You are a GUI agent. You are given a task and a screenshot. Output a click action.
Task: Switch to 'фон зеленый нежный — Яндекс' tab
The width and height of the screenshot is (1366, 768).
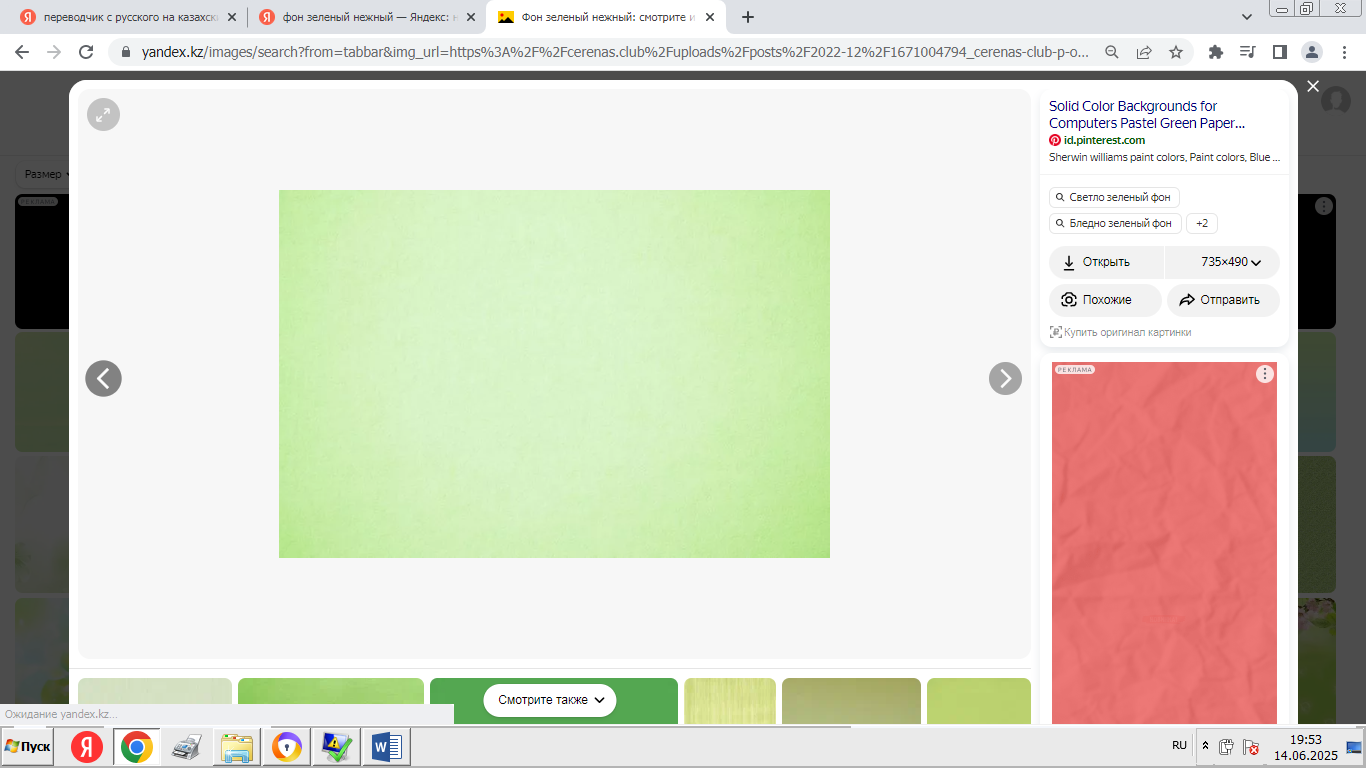coord(366,17)
